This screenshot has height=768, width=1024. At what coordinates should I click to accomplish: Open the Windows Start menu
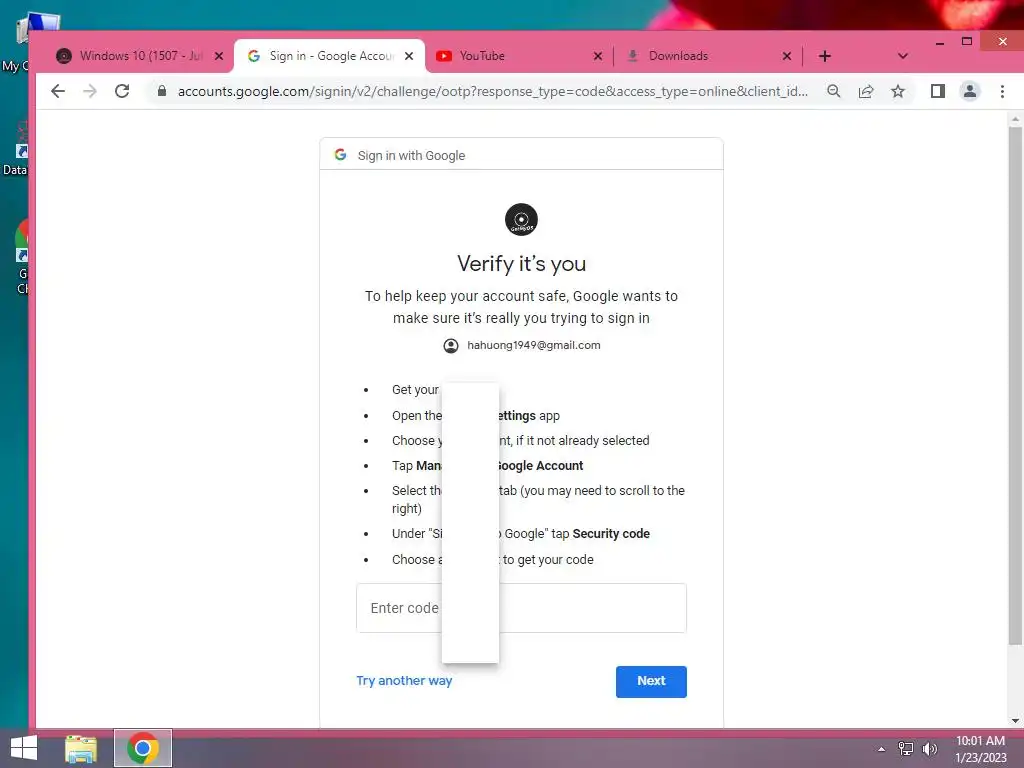[24, 748]
